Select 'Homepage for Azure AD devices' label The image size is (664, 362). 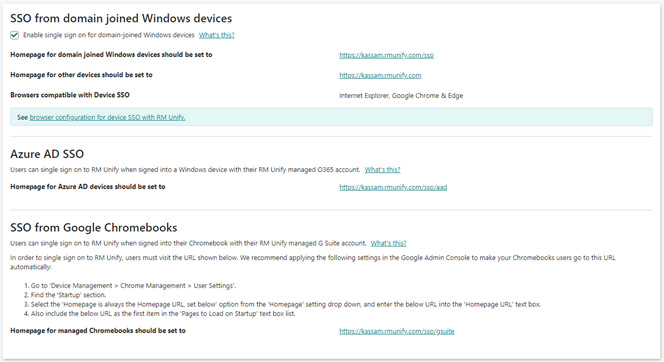(x=88, y=187)
